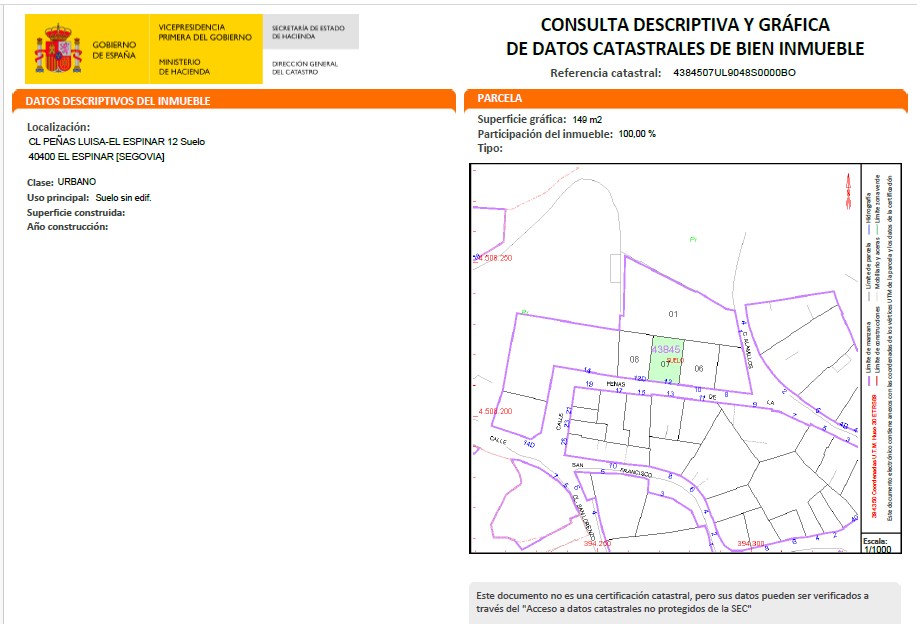
Task: Click 'FRANCISCO' street label on the map
Action: 636,472
